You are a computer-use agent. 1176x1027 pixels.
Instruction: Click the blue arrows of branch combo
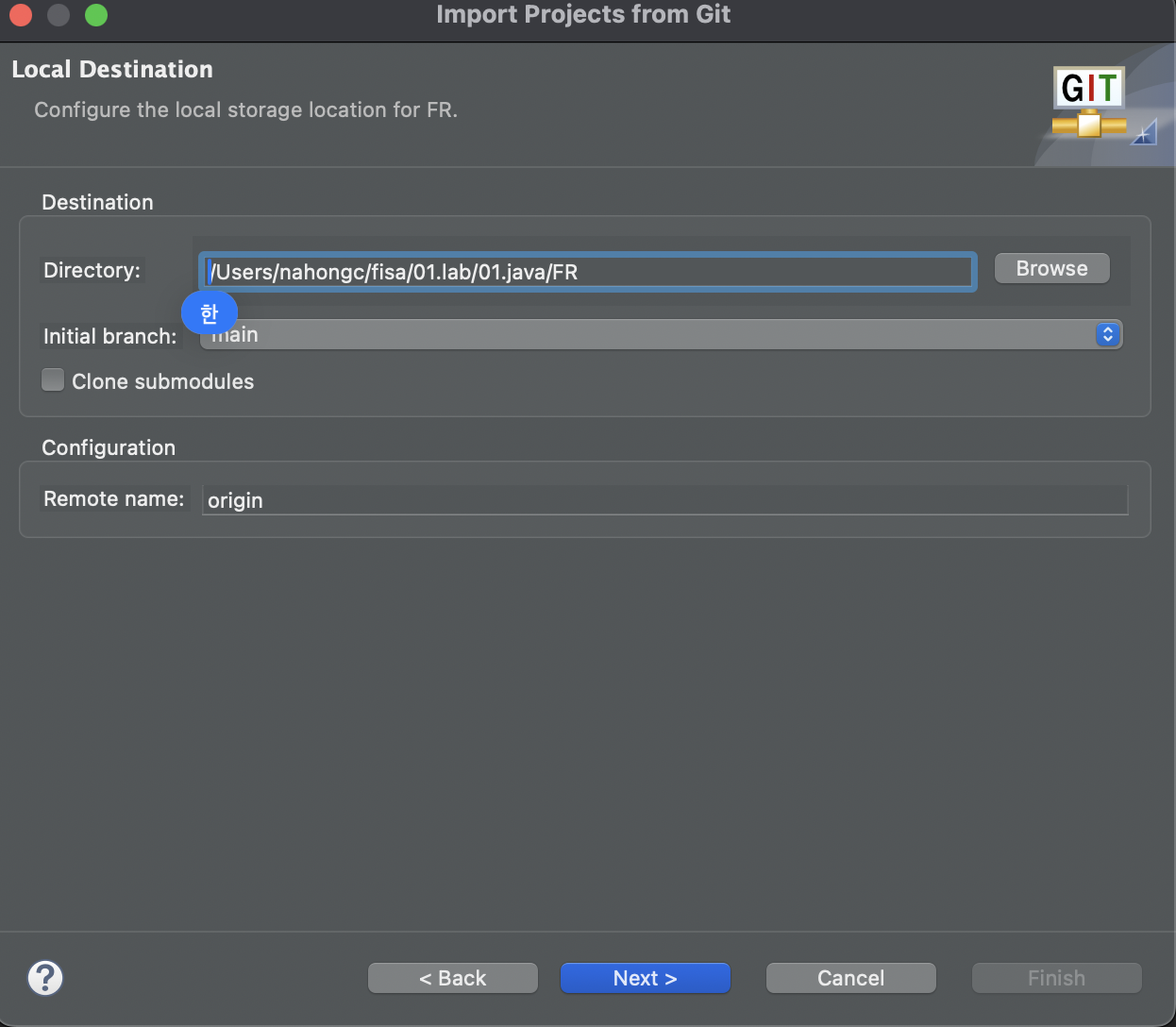tap(1108, 334)
